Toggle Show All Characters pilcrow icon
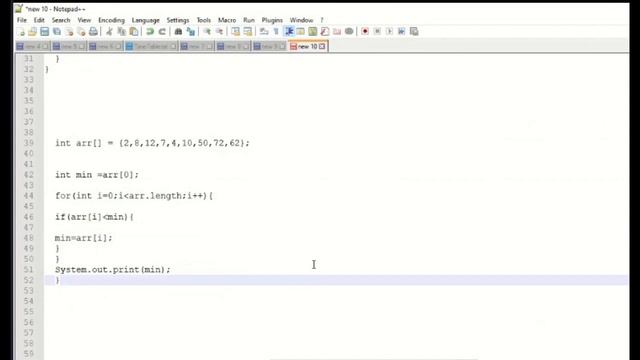 [x=276, y=31]
